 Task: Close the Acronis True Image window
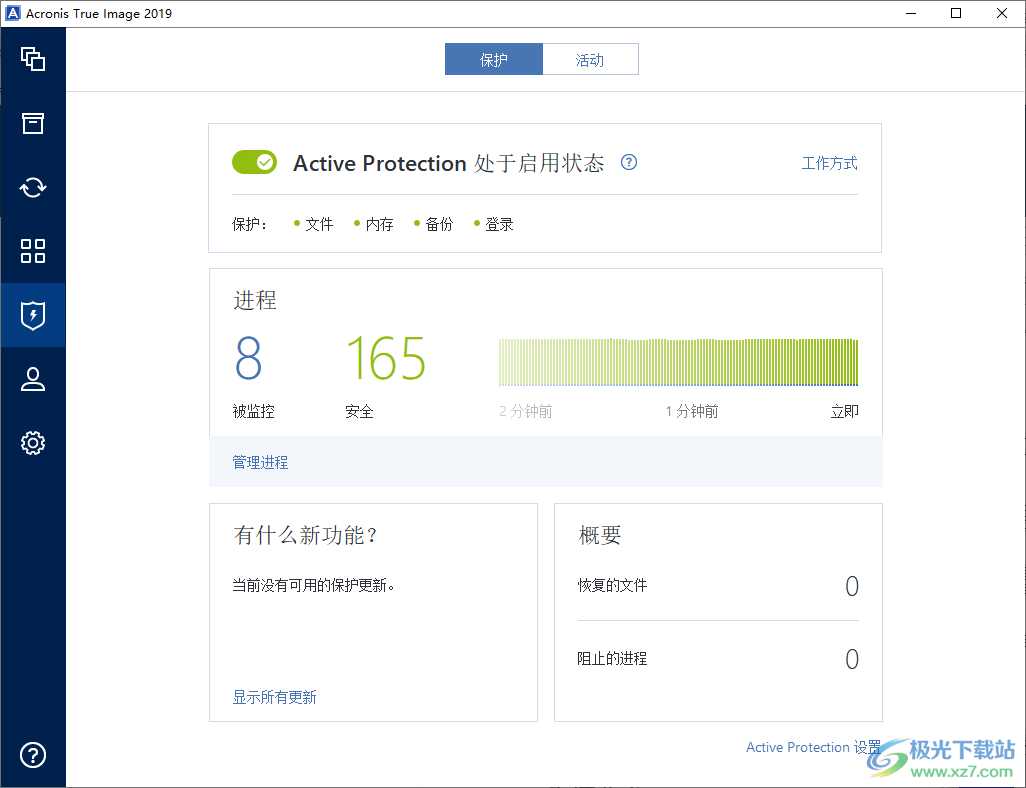click(x=1002, y=13)
